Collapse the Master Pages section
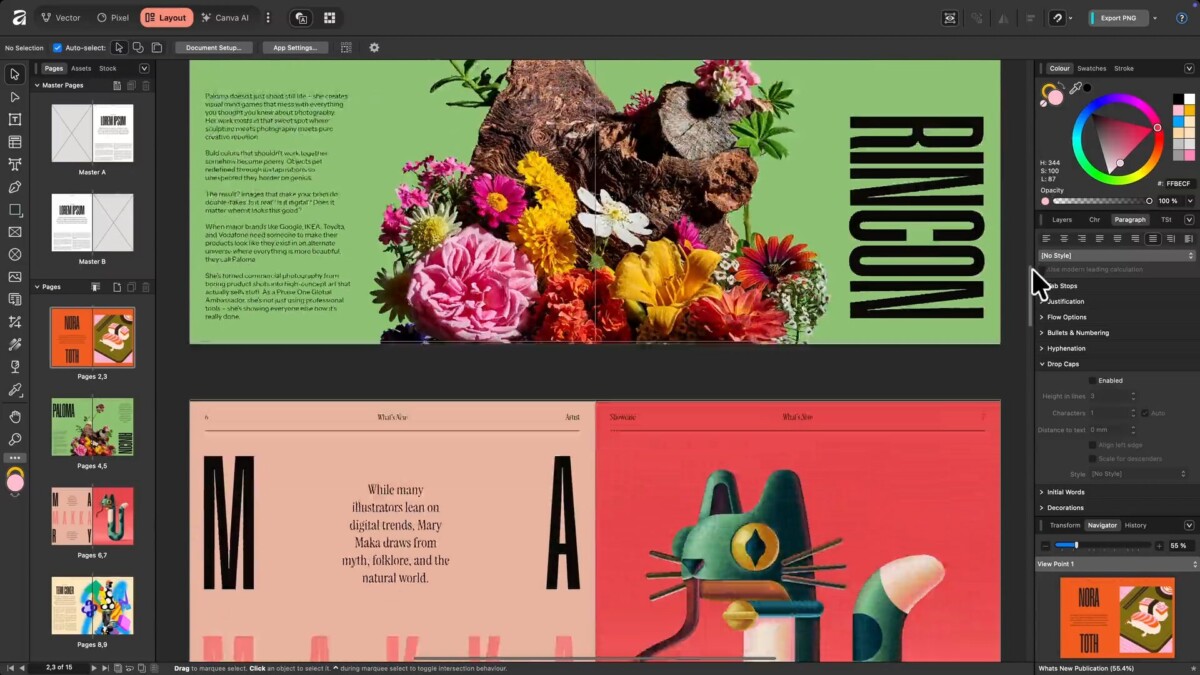 point(38,86)
